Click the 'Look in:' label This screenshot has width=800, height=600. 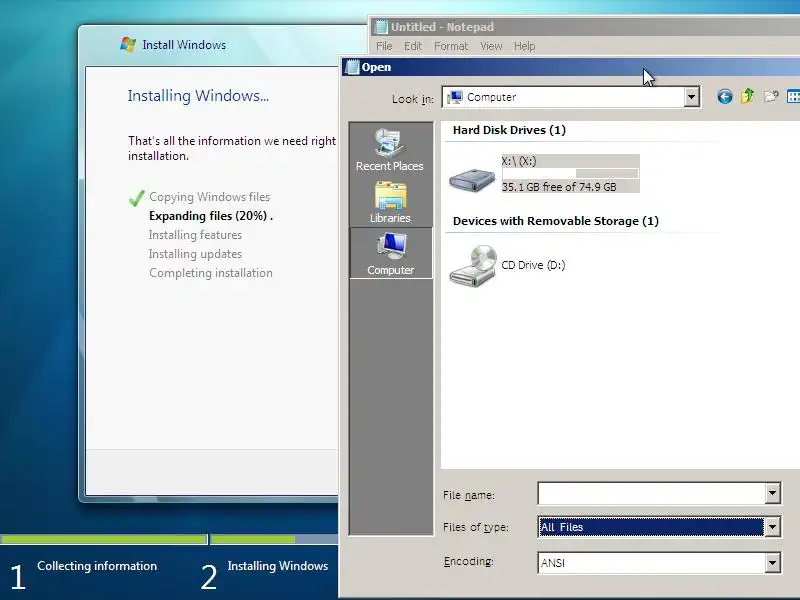pyautogui.click(x=413, y=99)
